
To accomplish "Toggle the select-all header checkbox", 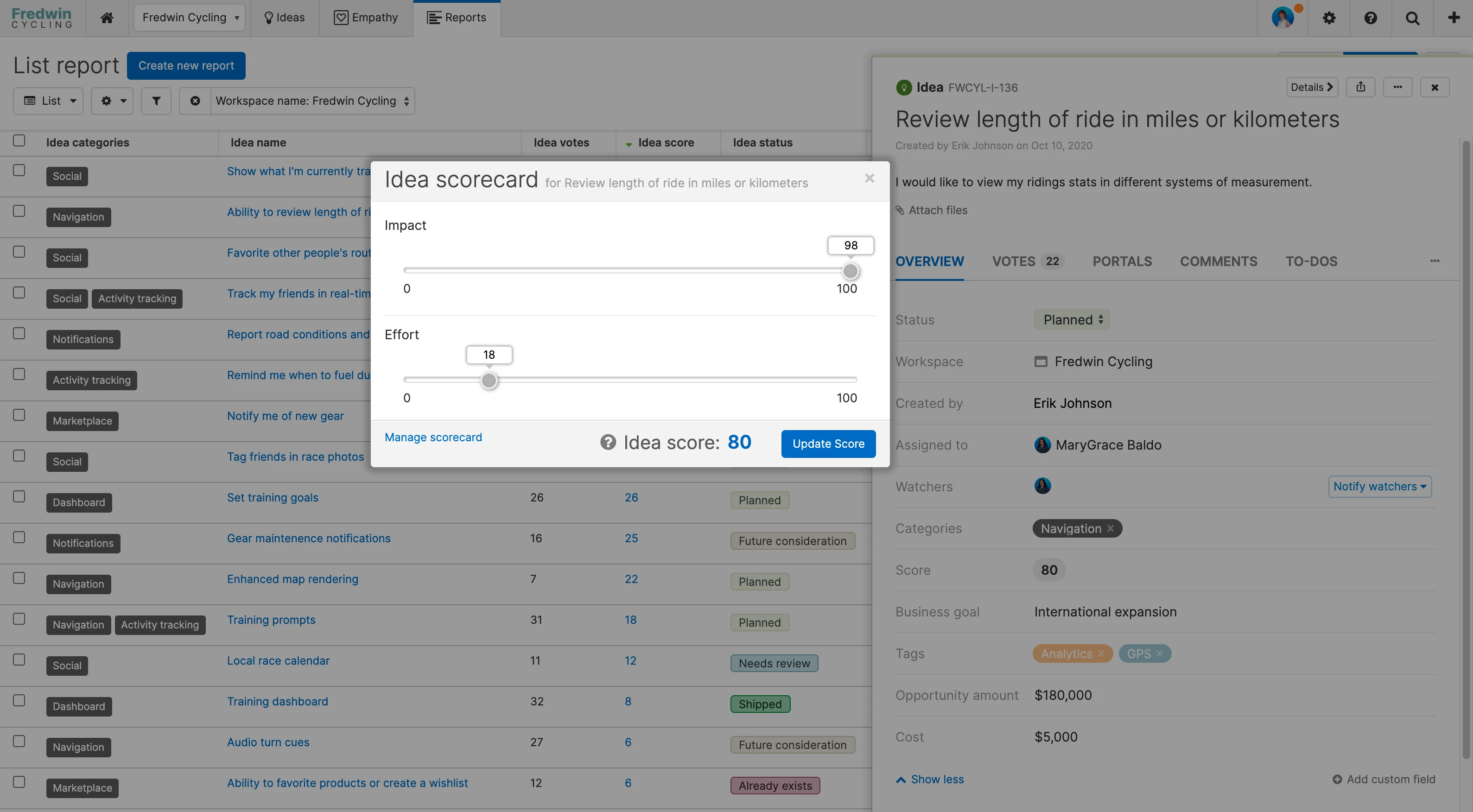I will click(x=19, y=141).
